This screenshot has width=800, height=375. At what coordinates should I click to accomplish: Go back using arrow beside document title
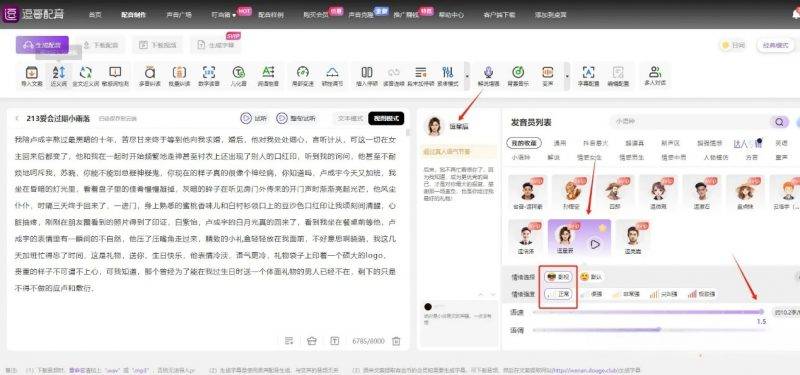tap(17, 118)
